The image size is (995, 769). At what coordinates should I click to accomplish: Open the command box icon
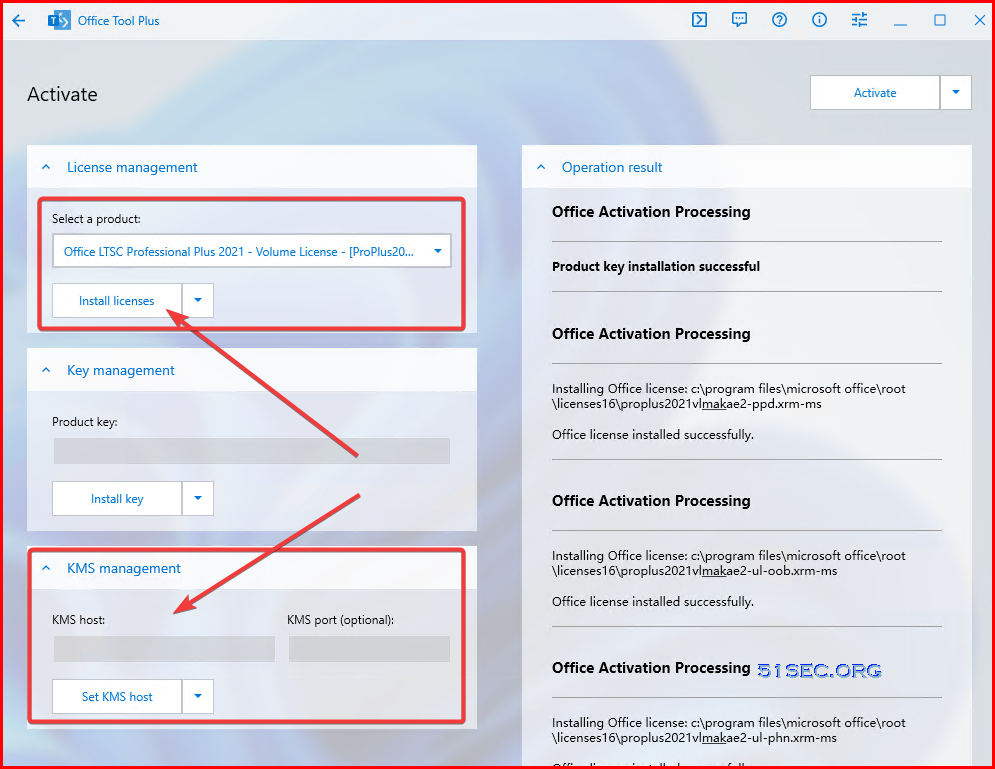(x=699, y=20)
